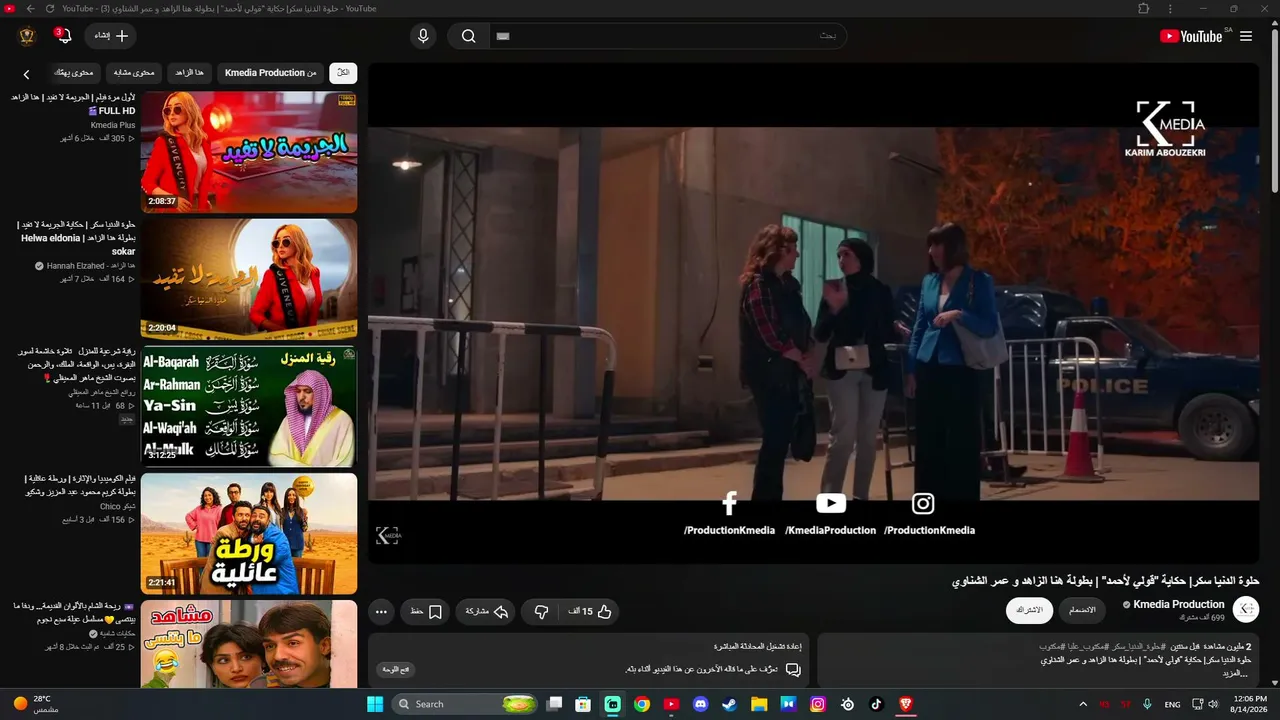Open more actions three-dot menu
Viewport: 1280px width, 720px height.
coord(381,611)
